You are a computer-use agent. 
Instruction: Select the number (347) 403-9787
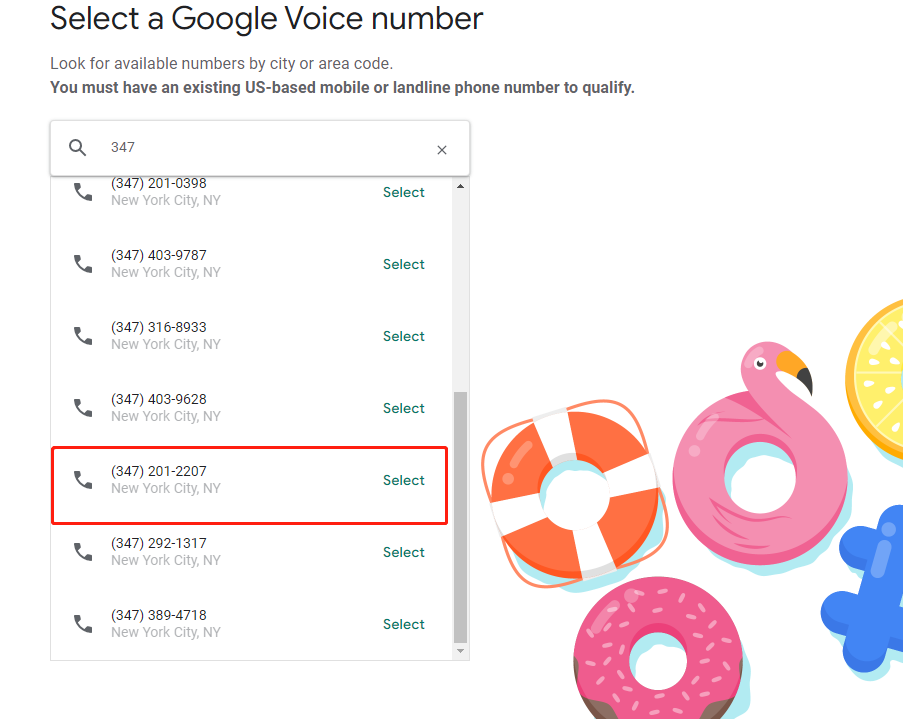404,264
